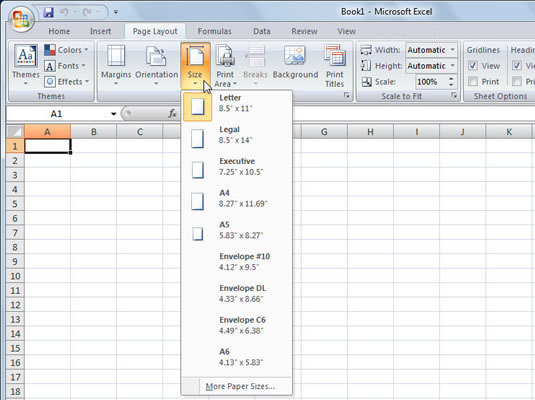Choose Letter 8.5" x 11" paper size
The height and width of the screenshot is (400, 535).
coord(237,106)
